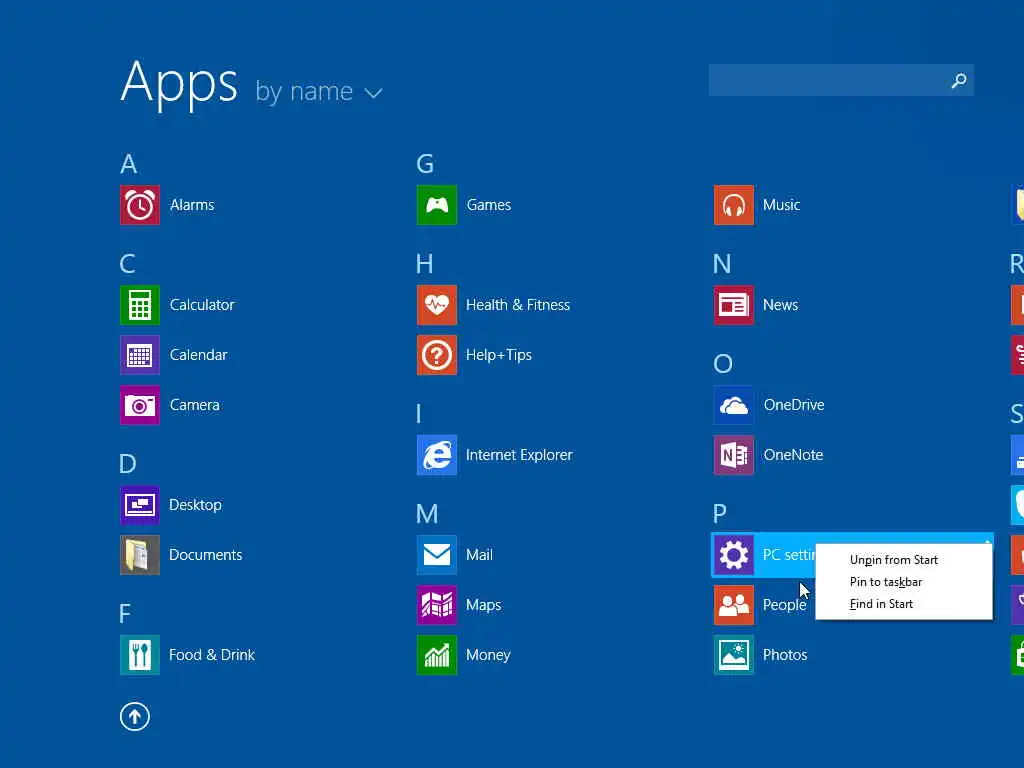Click the up arrow to return to Start

[135, 716]
